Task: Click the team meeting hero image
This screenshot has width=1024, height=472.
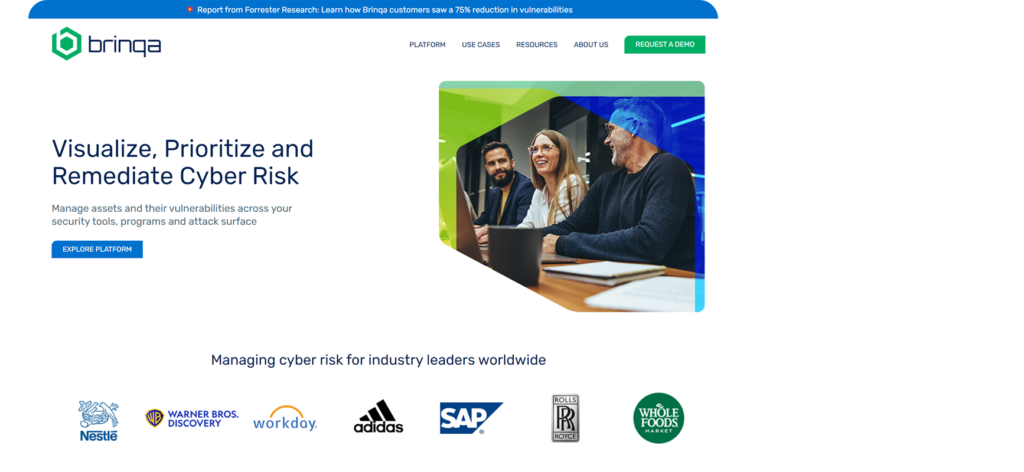Action: click(571, 197)
